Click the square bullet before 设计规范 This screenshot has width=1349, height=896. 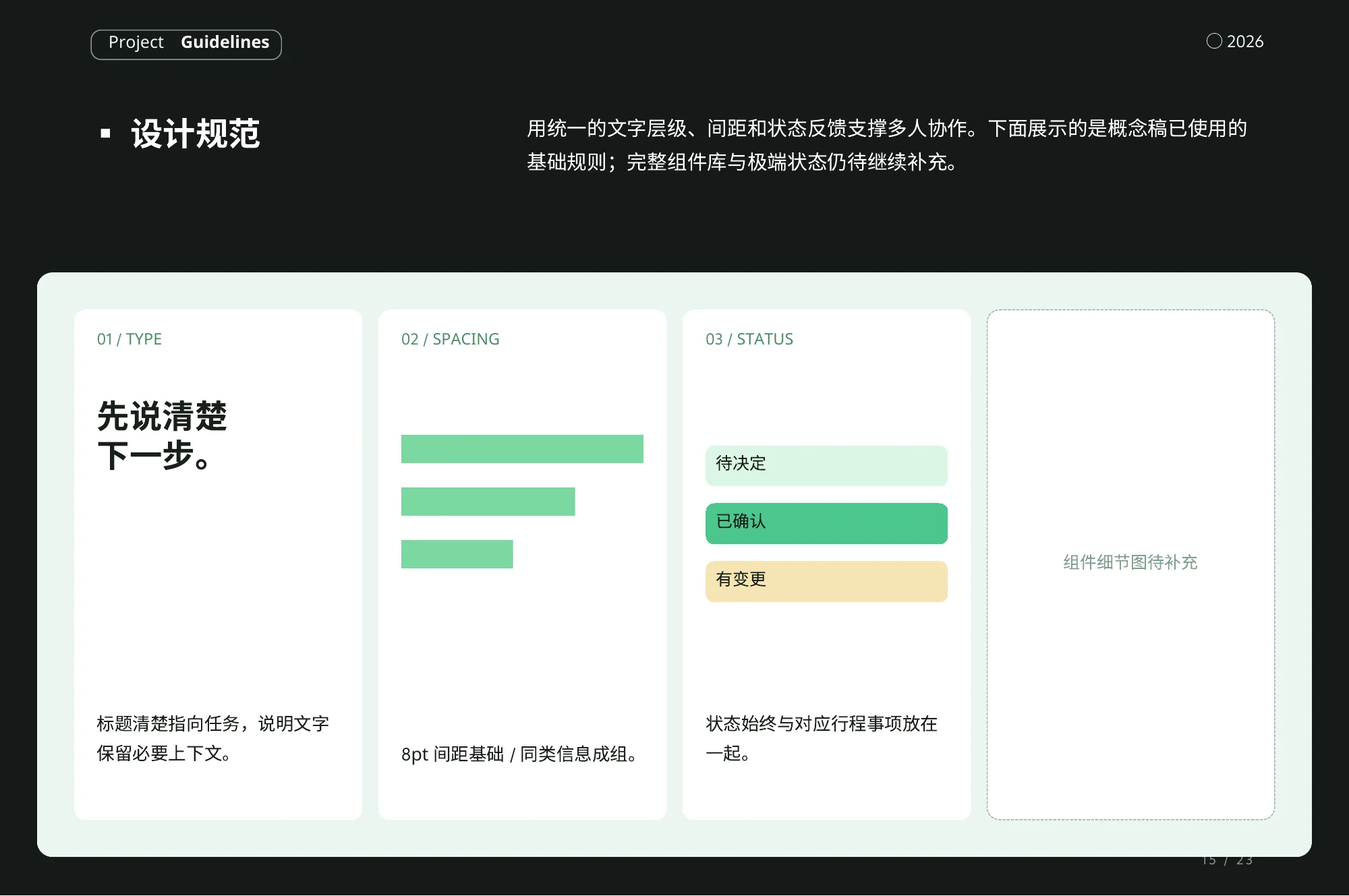(105, 133)
